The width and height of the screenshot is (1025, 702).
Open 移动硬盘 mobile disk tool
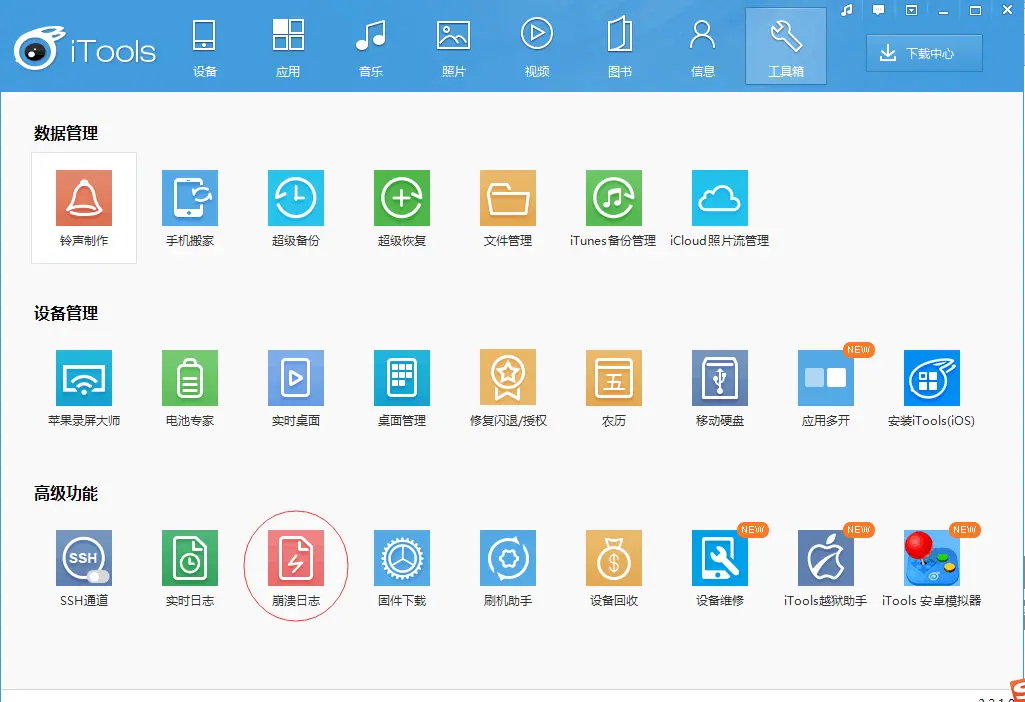[x=719, y=388]
